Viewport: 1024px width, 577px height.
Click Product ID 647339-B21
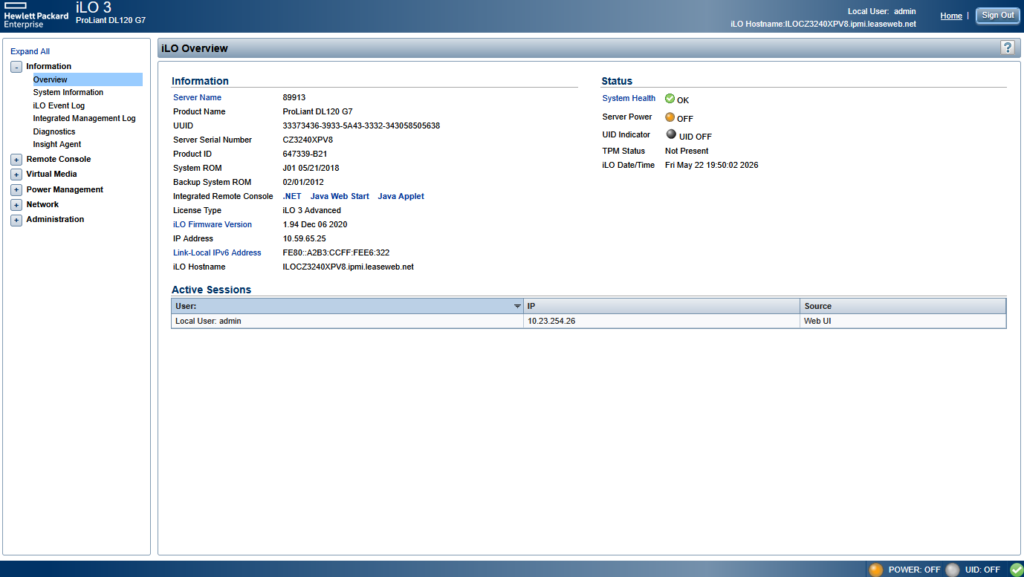(305, 154)
